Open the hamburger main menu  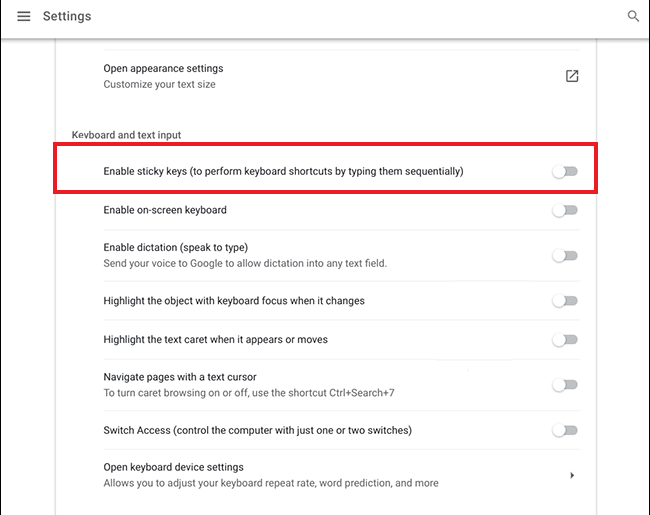click(24, 16)
